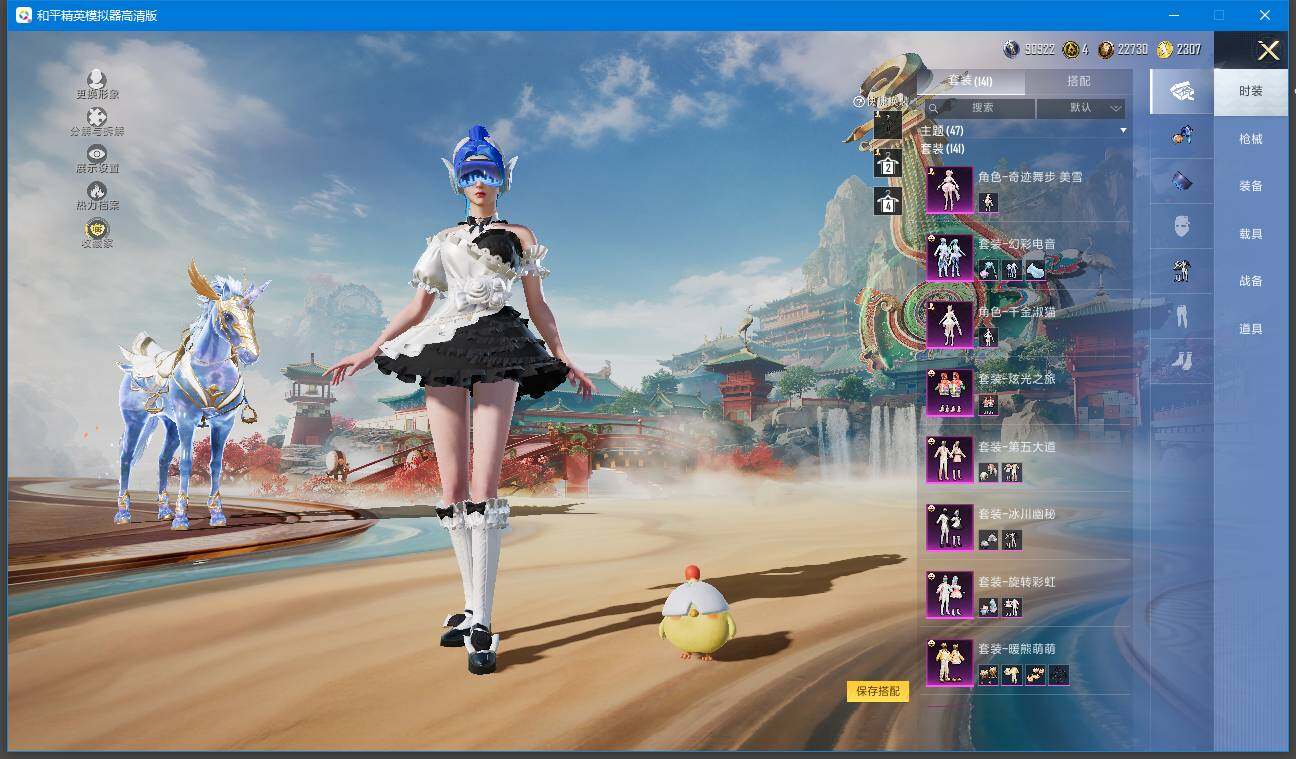Select the 角色-奇迹舞步 美雪 thumbnail
1296x759 pixels.
click(950, 190)
